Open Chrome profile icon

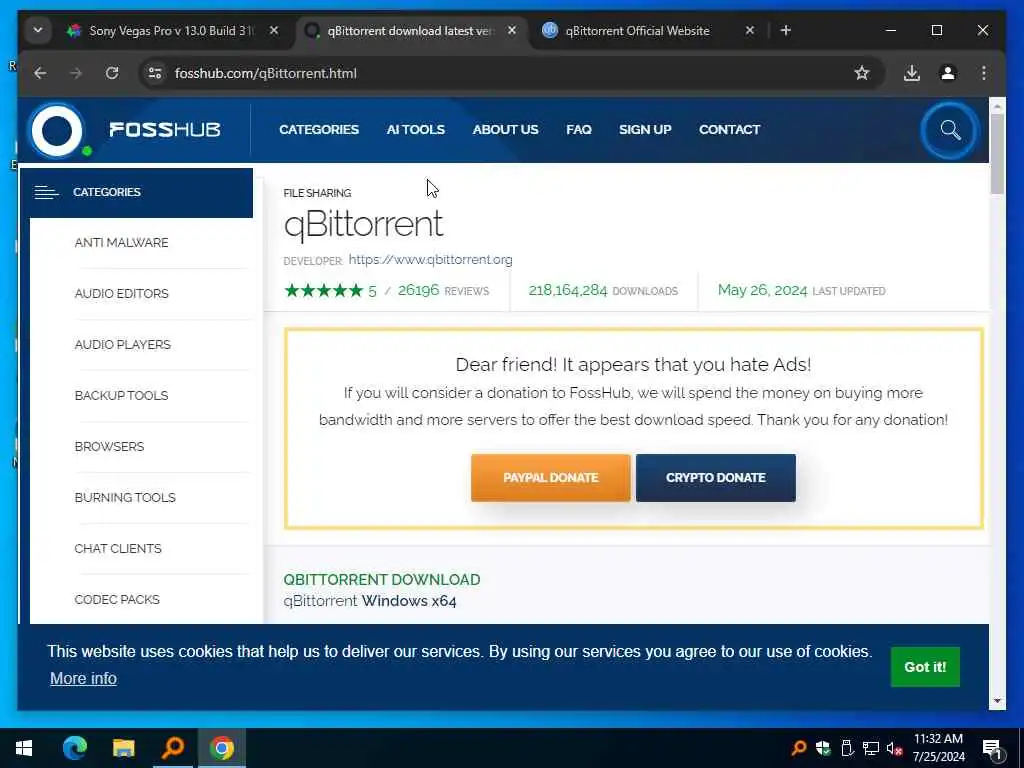tap(948, 73)
